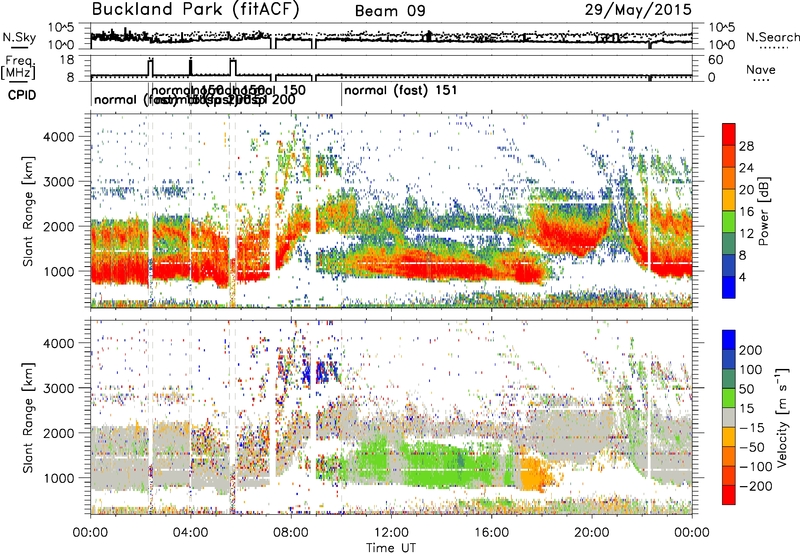Click the blue top segment of velocity colorbar
This screenshot has height=554, width=800.
coord(729,340)
